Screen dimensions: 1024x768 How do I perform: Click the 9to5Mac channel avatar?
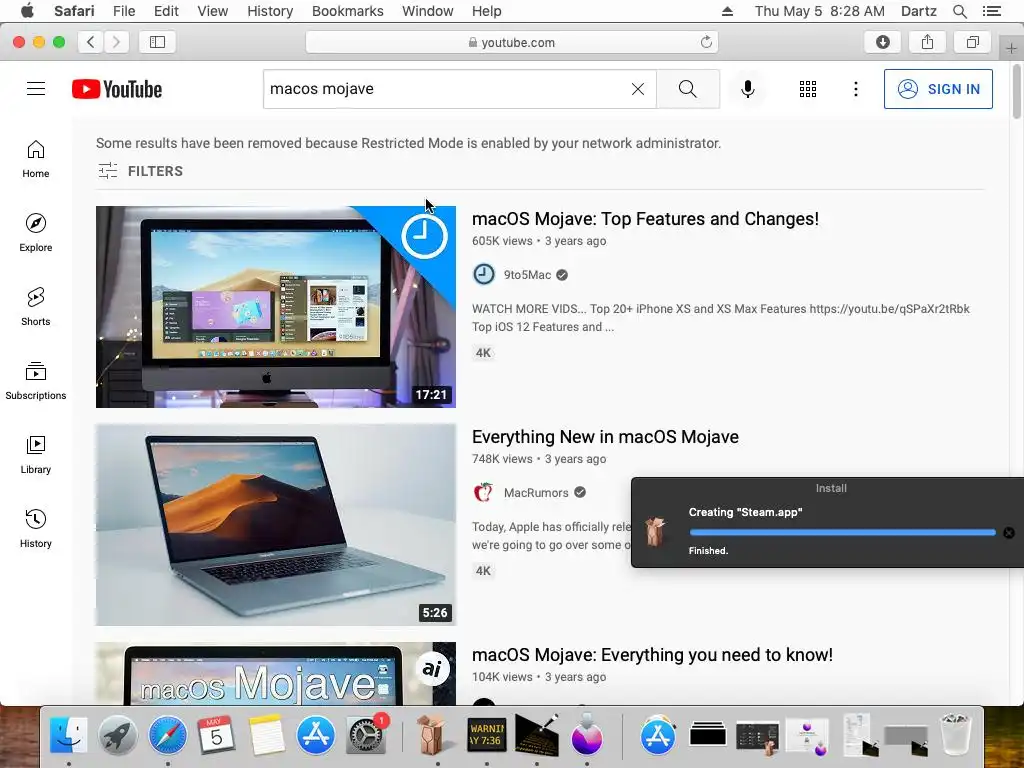click(484, 274)
